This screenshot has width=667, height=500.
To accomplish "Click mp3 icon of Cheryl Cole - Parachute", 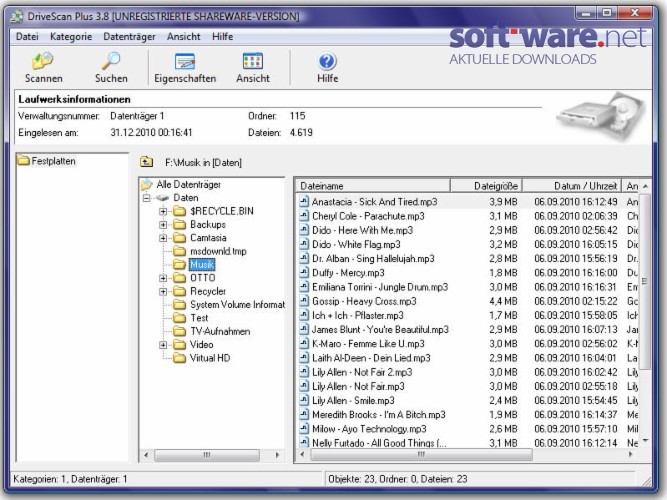I will point(304,216).
